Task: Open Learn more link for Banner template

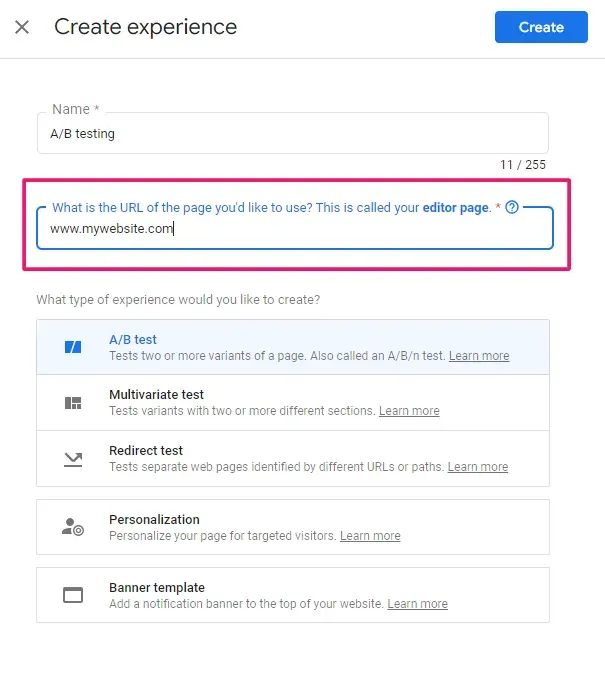Action: click(417, 604)
